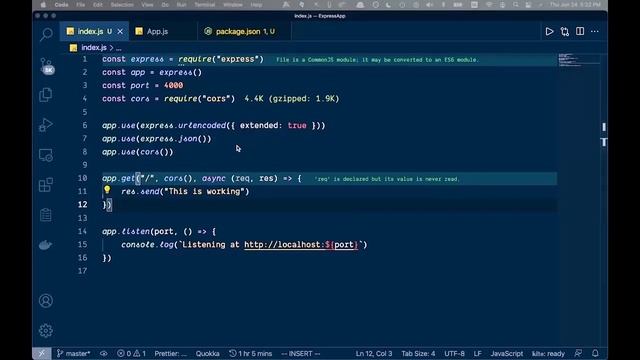Run the code with the play button
Screen dimensions: 640x360
(549, 31)
